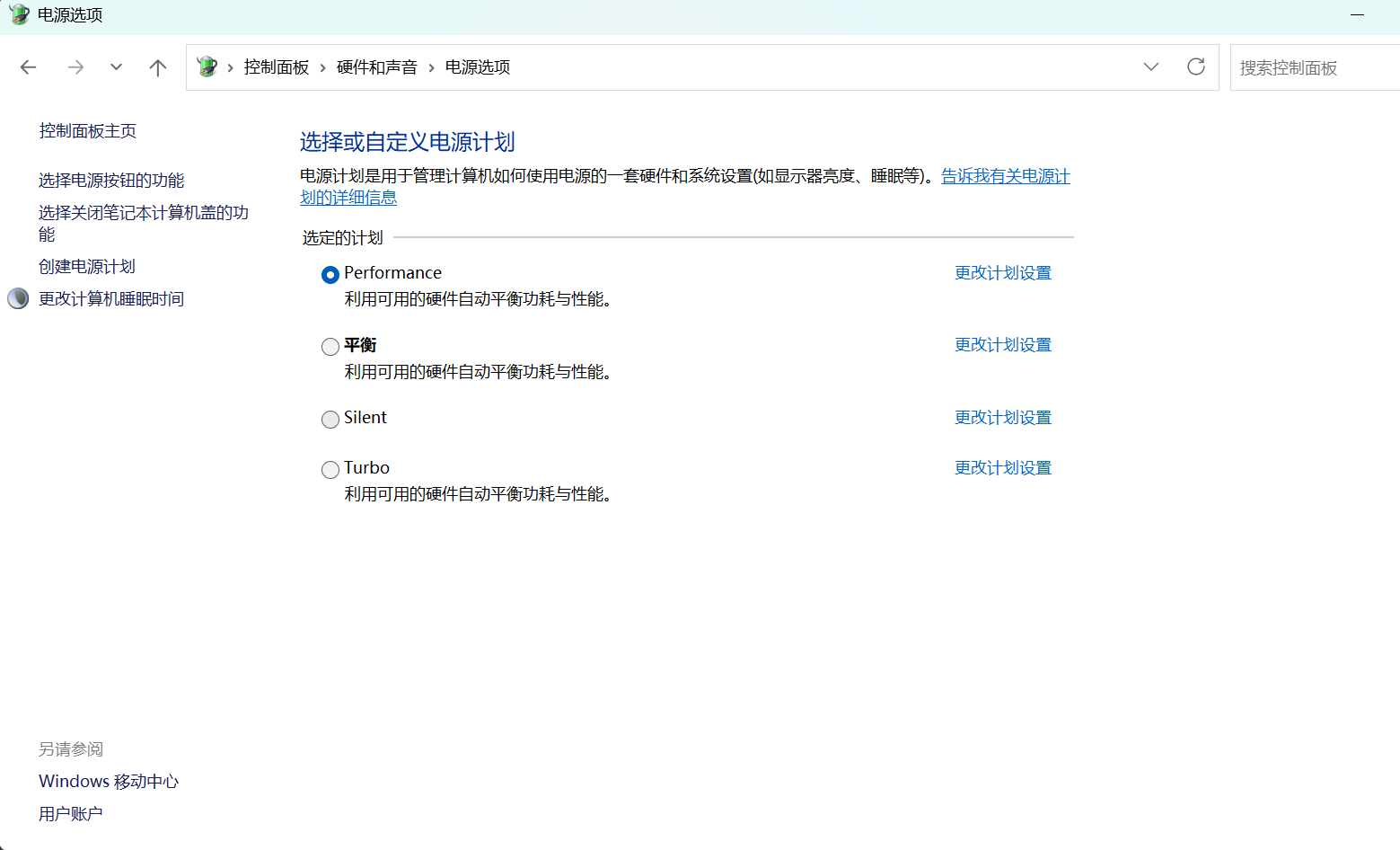Screen dimensions: 1400x850
Task: Go back using the back arrow
Action: point(29,67)
